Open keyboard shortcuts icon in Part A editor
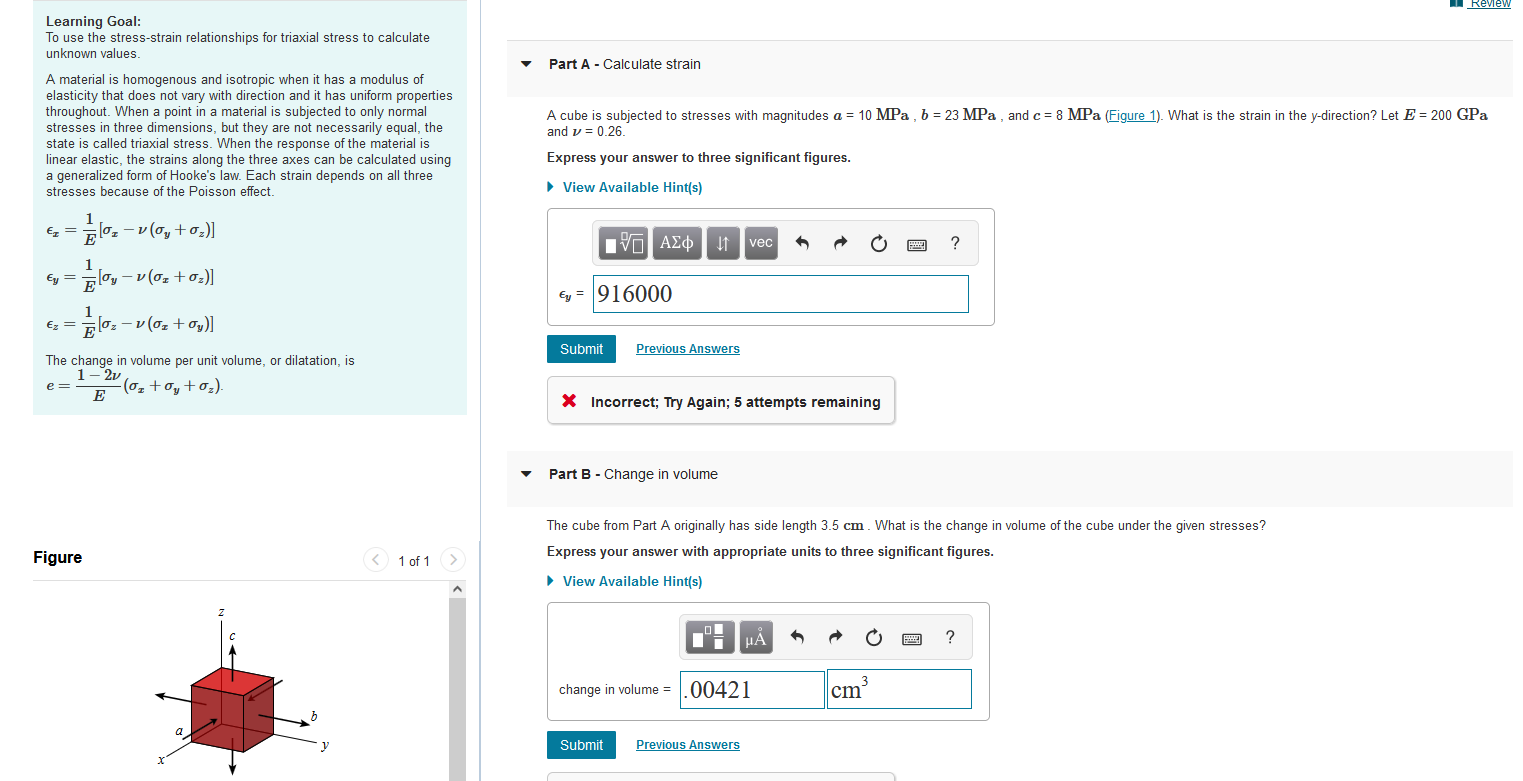The height and width of the screenshot is (781, 1523). pyautogui.click(x=917, y=243)
